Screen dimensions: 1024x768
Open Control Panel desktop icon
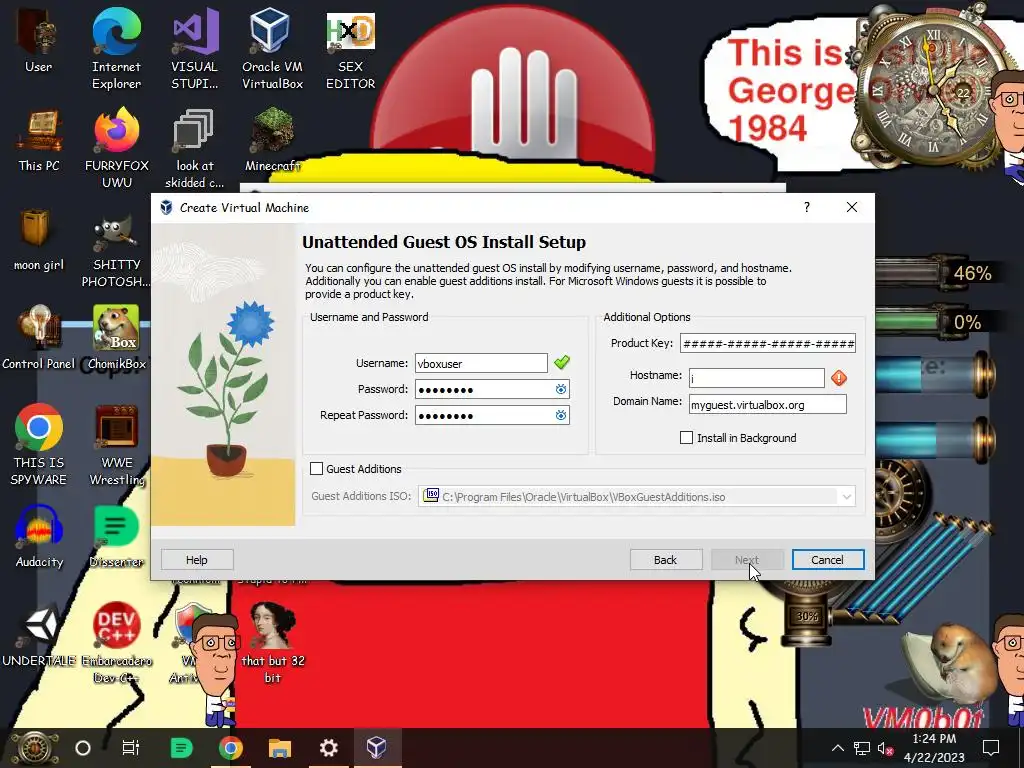click(39, 338)
